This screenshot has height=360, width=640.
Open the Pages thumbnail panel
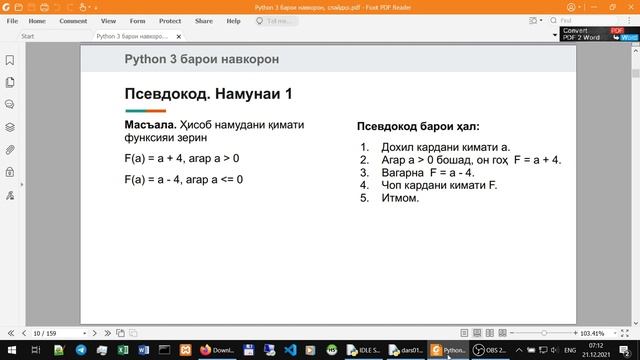(x=10, y=82)
